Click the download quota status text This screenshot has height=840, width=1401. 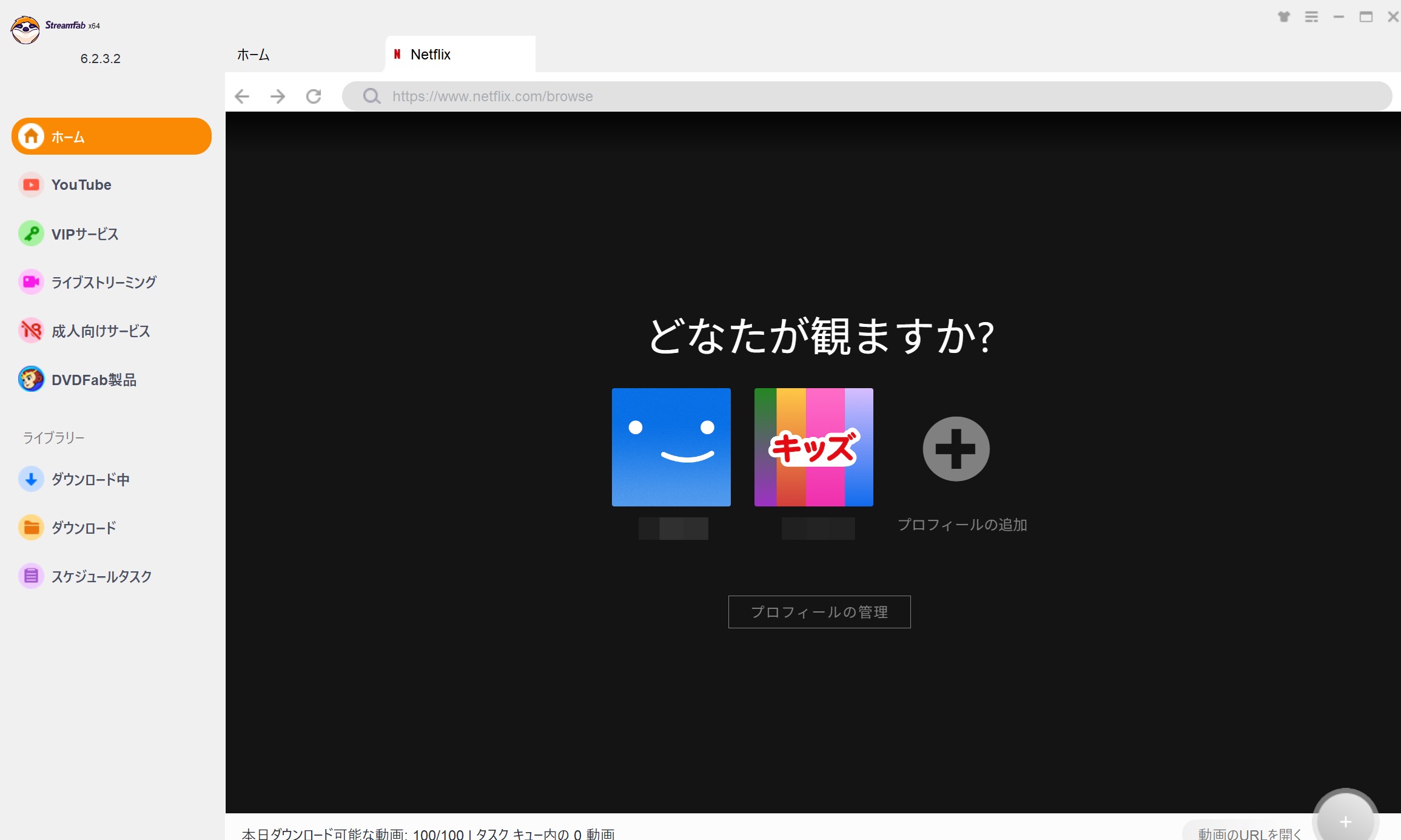click(x=428, y=834)
